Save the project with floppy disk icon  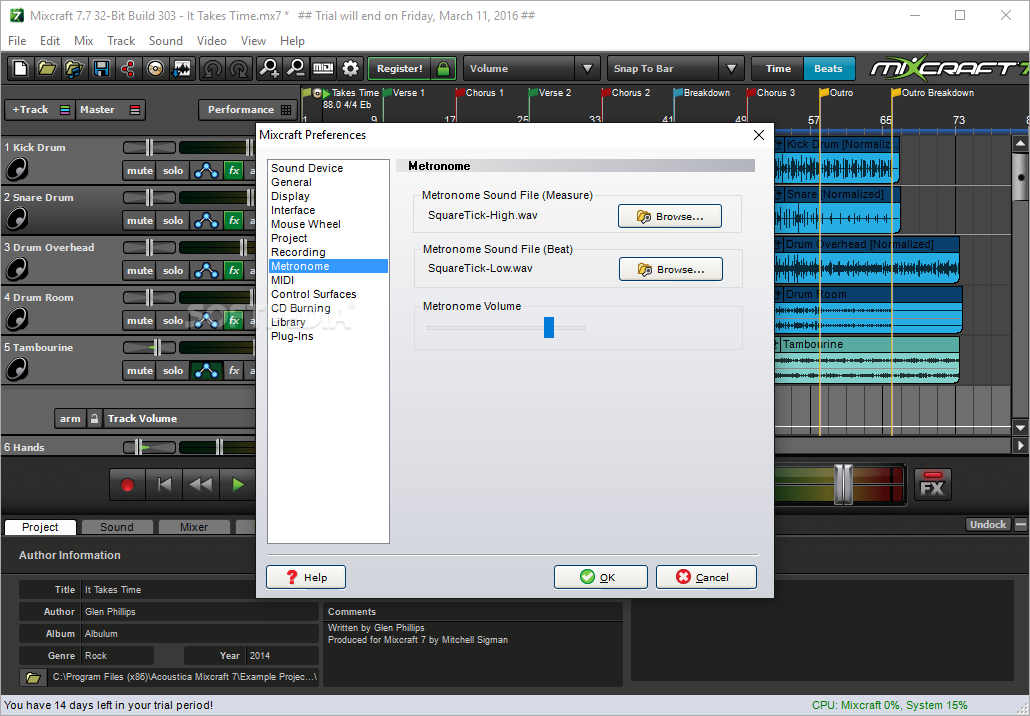101,68
